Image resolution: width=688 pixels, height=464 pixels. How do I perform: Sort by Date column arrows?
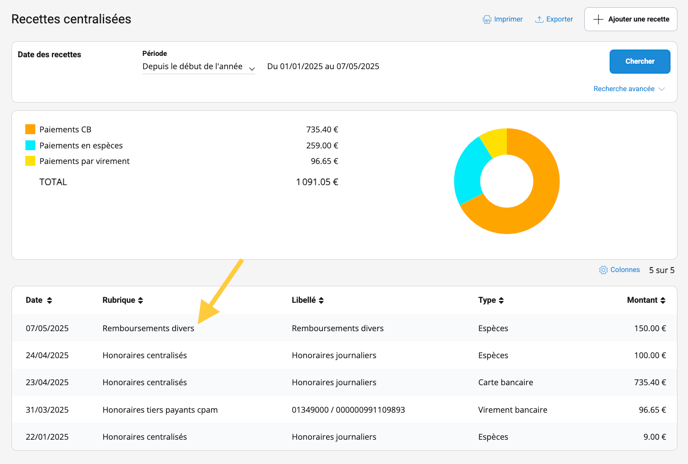tap(50, 300)
